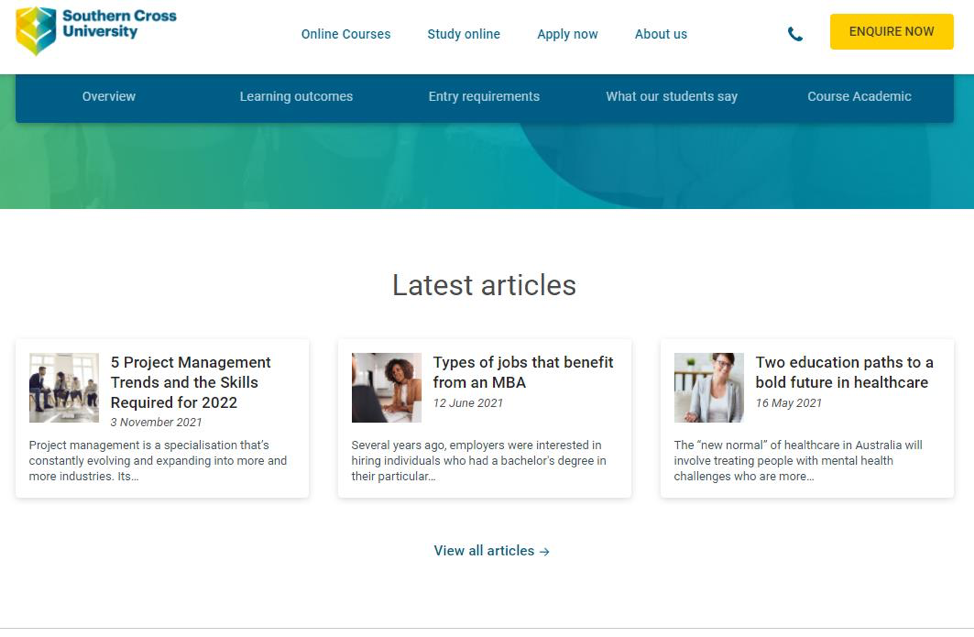Select What our students say tab

pyautogui.click(x=671, y=96)
